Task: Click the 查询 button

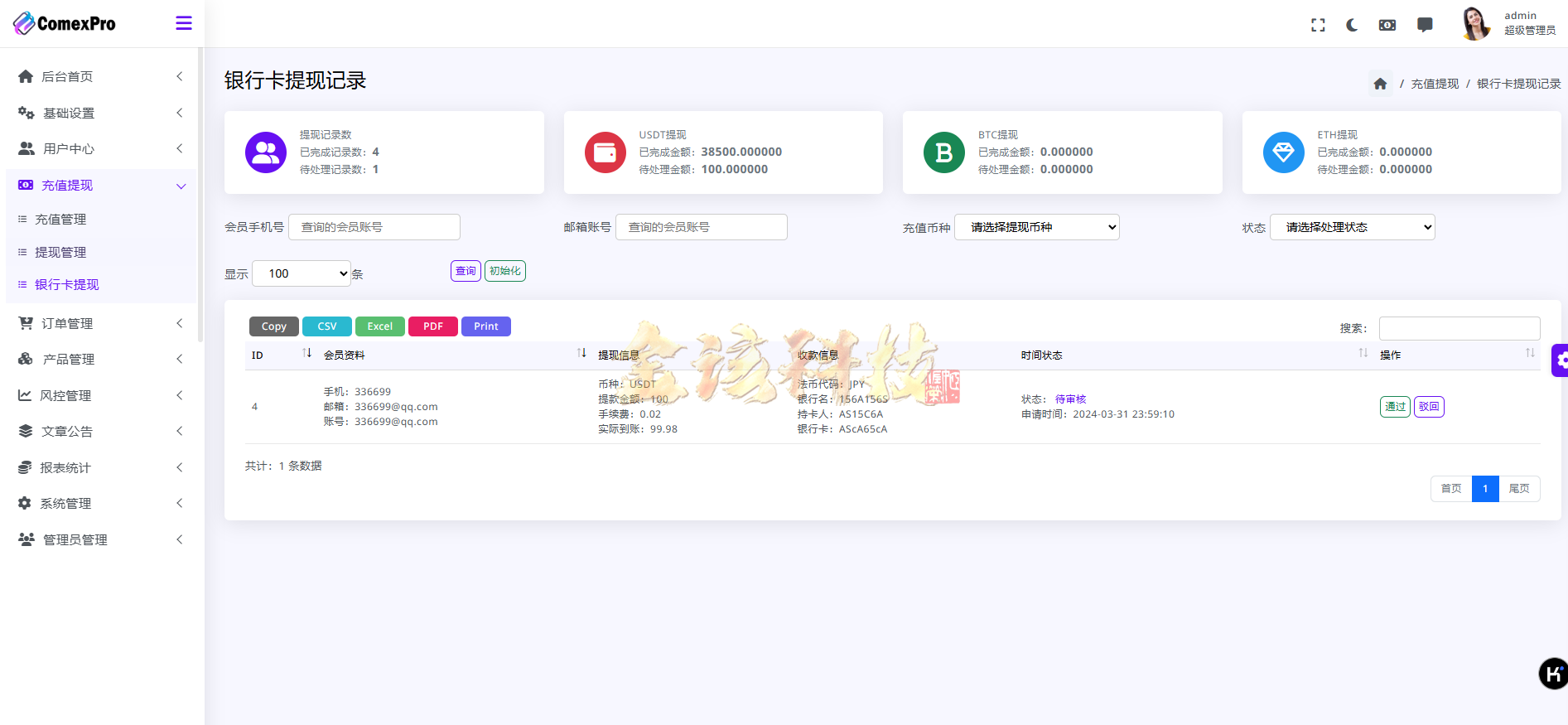Action: point(466,271)
